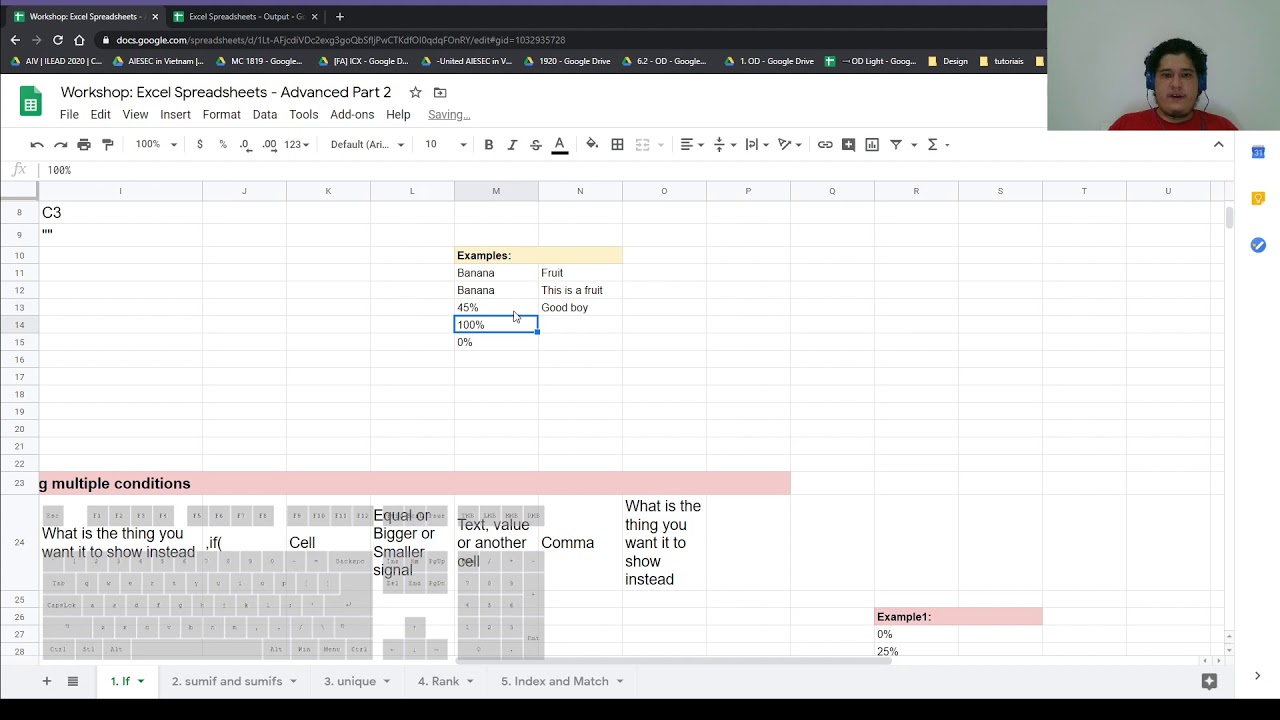1280x720 pixels.
Task: Toggle bold formatting
Action: point(489,145)
